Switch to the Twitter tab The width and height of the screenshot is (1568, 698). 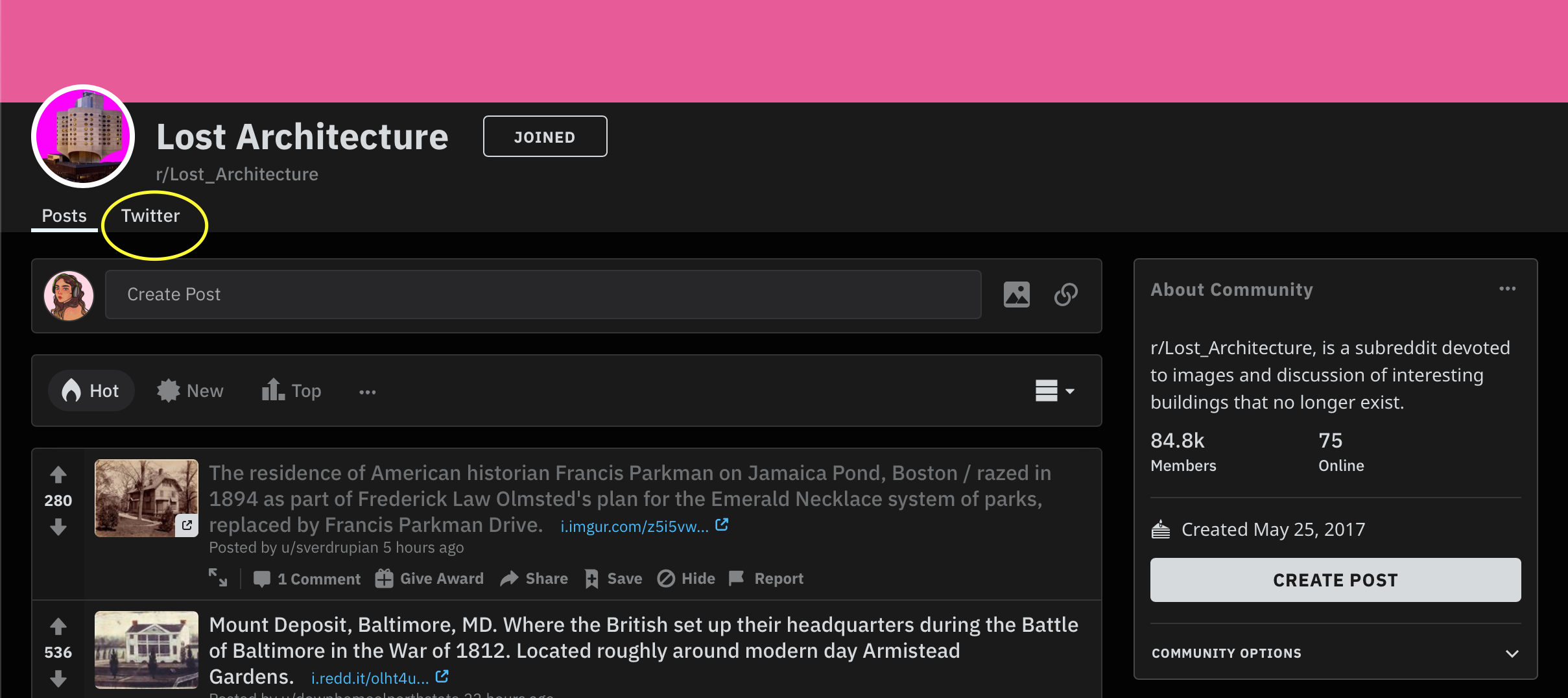click(150, 216)
